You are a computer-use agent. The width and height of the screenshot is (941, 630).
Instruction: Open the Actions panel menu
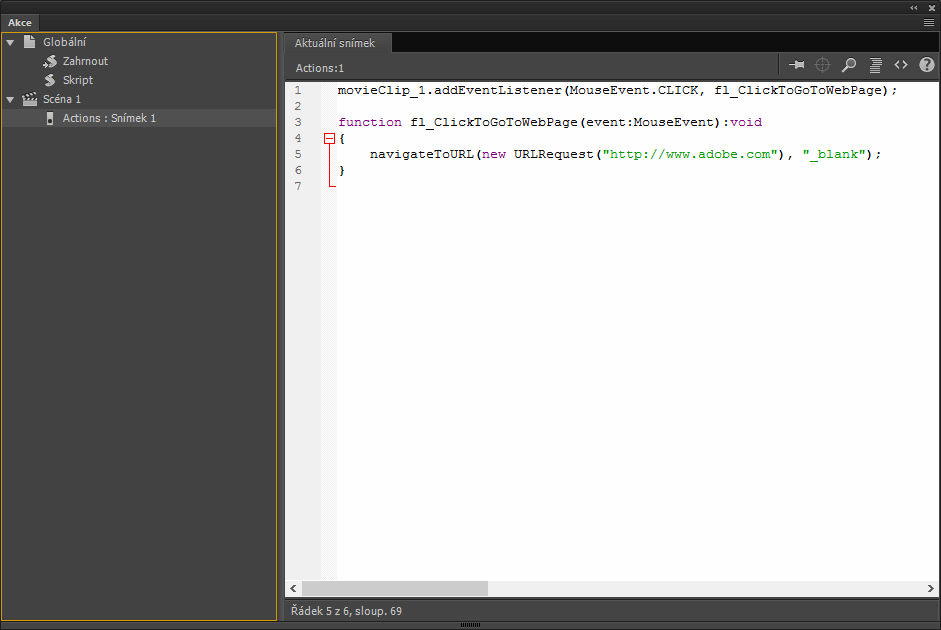pyautogui.click(x=928, y=22)
